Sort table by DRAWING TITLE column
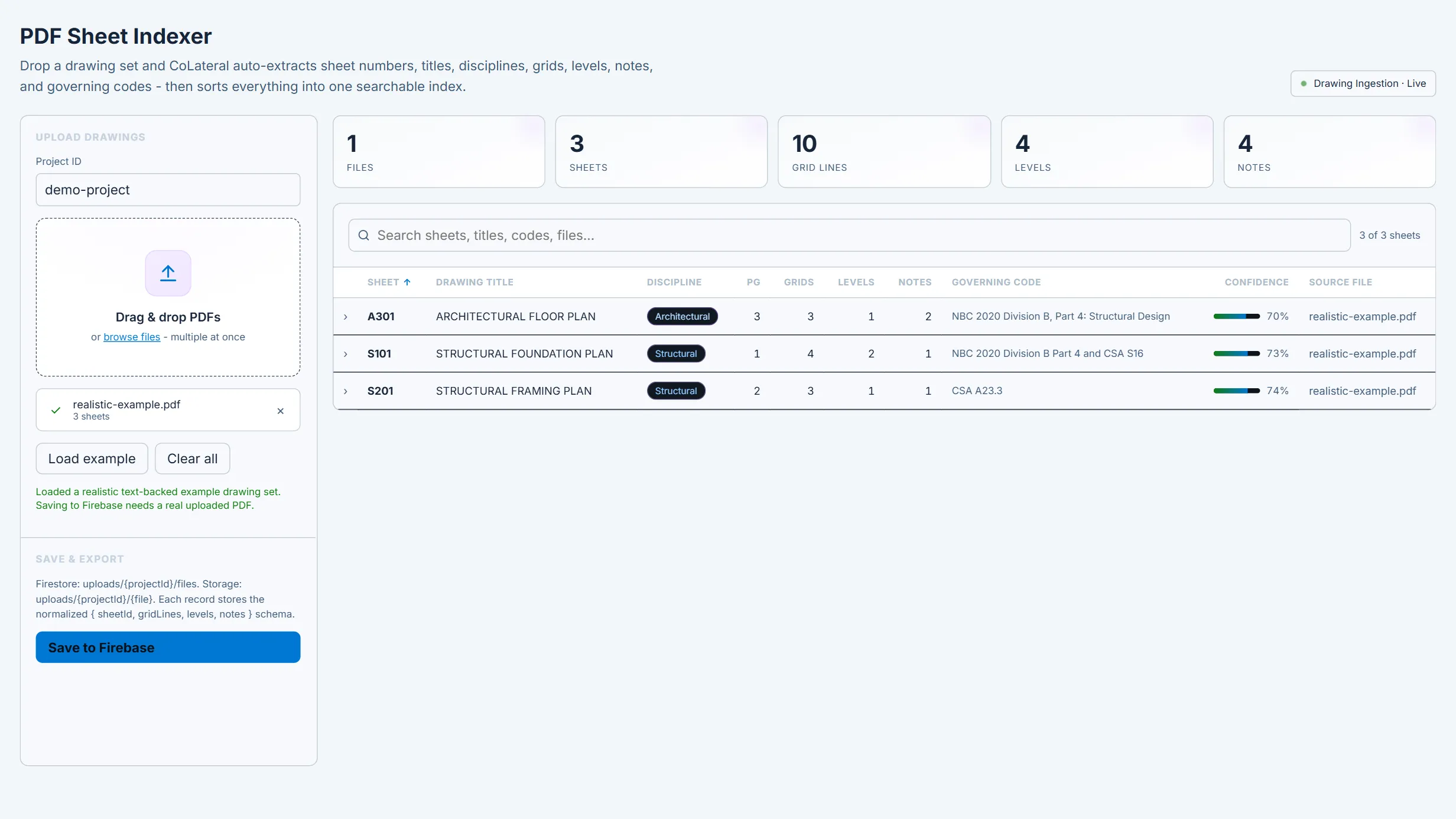This screenshot has height=819, width=1456. coord(474,282)
